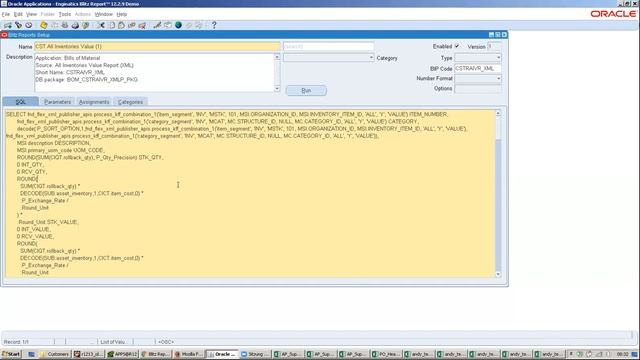Click the 'MSI.description DESCRIPTION,' SQL line
Viewport: 640px width, 360px height.
coord(53,143)
